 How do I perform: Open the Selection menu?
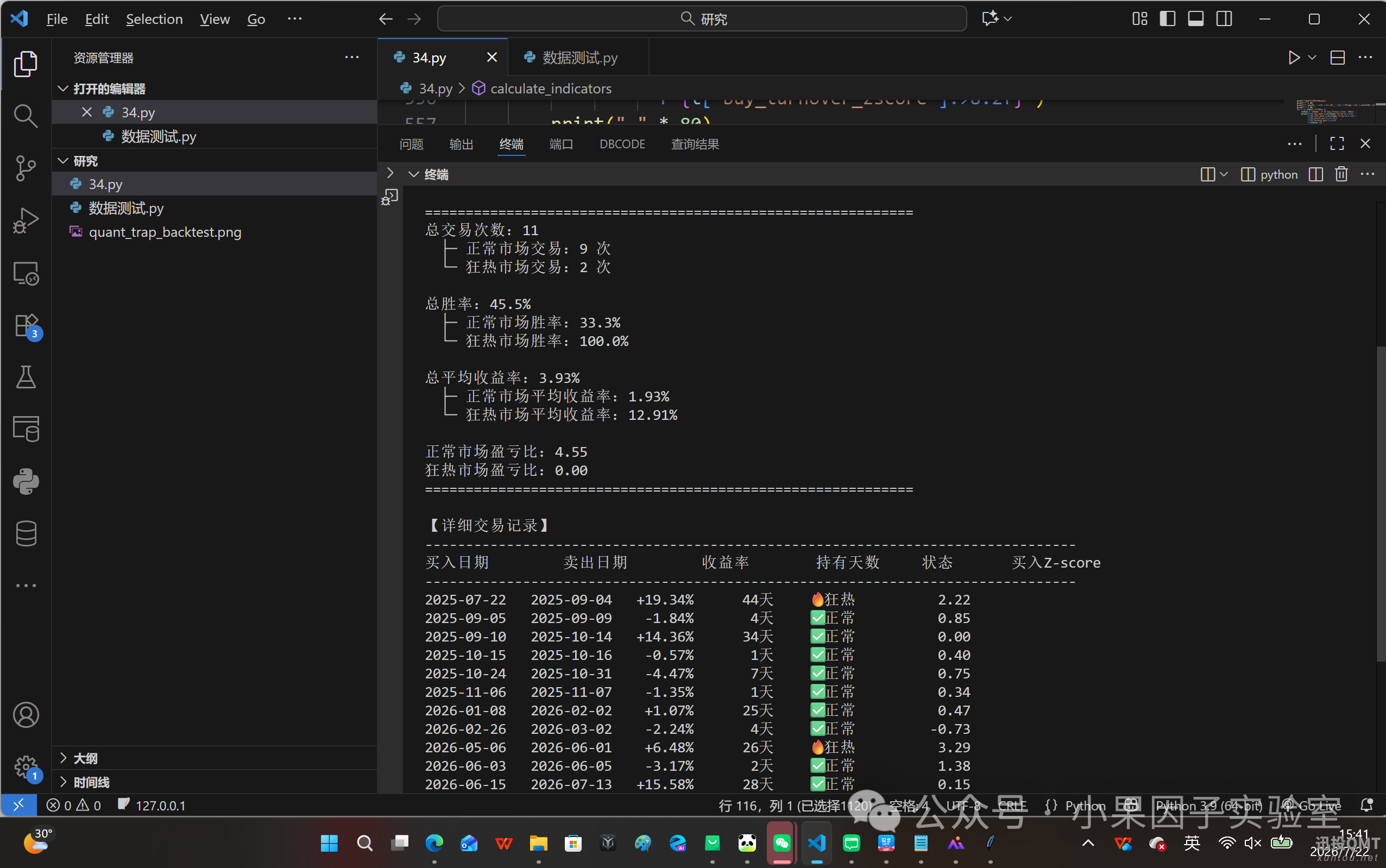[x=154, y=19]
